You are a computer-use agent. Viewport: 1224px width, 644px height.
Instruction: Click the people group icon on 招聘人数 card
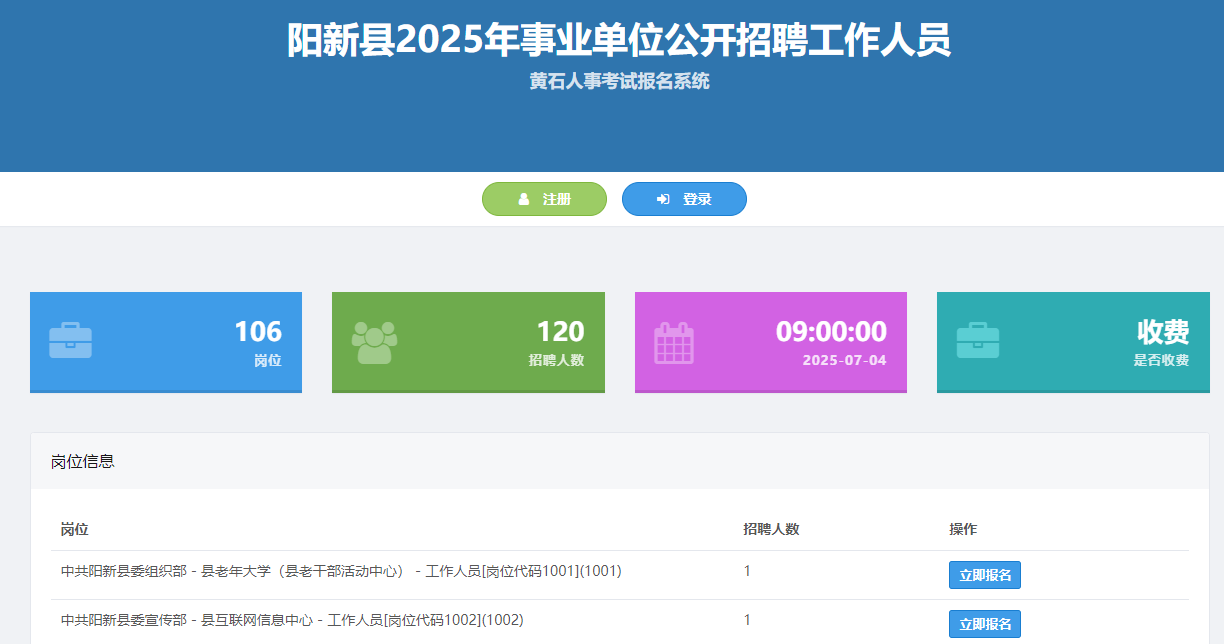tap(374, 342)
